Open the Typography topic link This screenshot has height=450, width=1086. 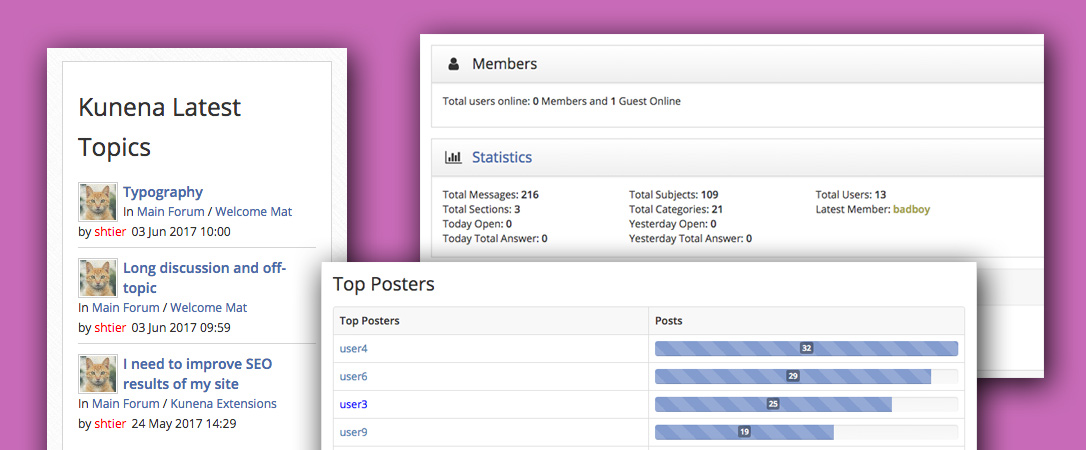click(163, 192)
